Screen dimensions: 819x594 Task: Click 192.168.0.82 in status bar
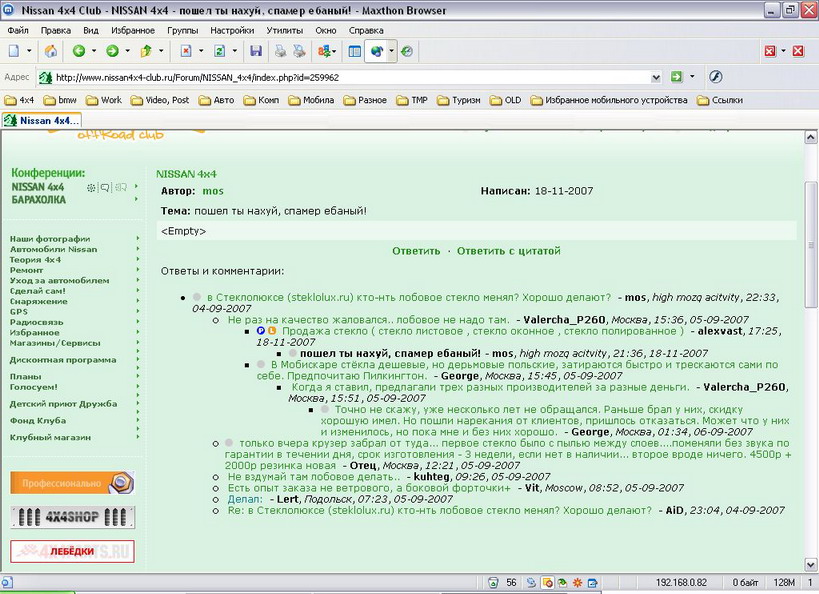[x=681, y=583]
